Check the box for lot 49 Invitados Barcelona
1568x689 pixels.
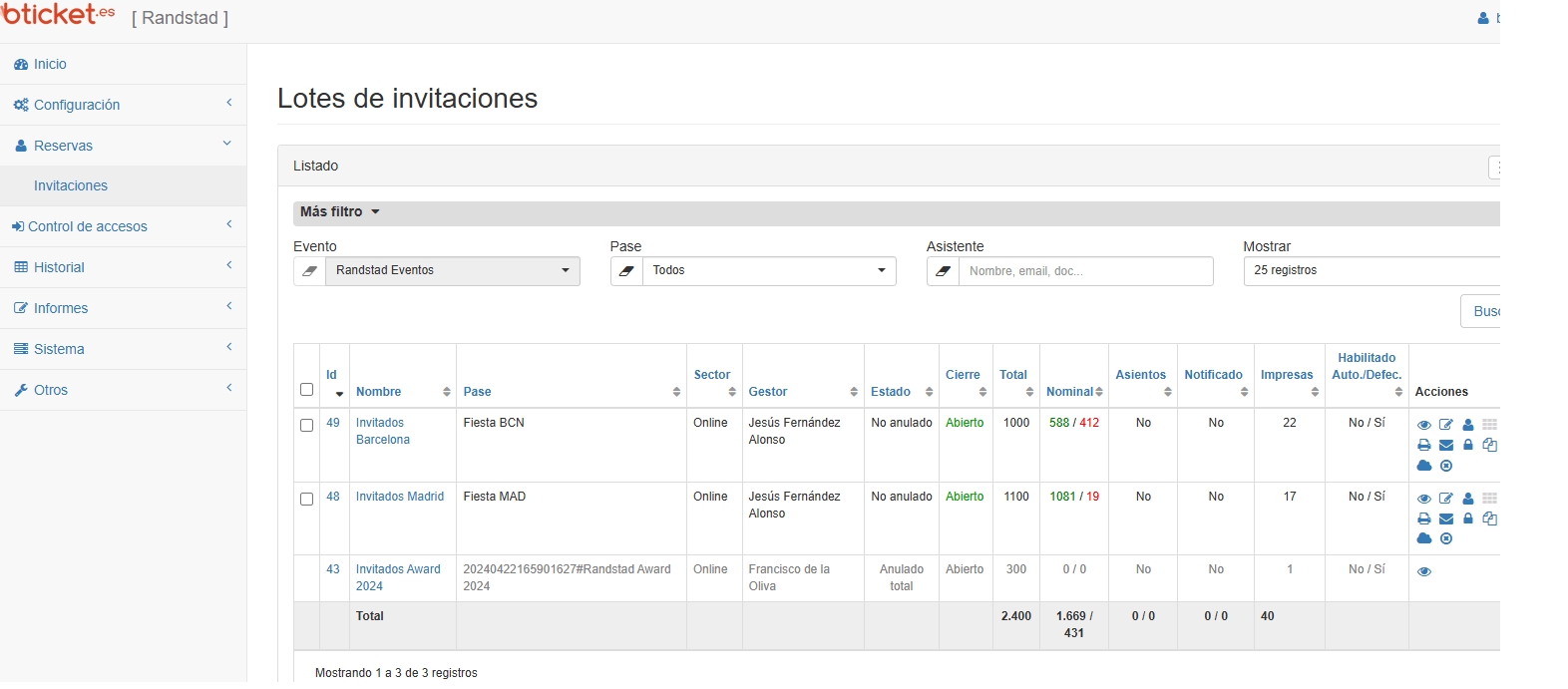click(x=307, y=425)
